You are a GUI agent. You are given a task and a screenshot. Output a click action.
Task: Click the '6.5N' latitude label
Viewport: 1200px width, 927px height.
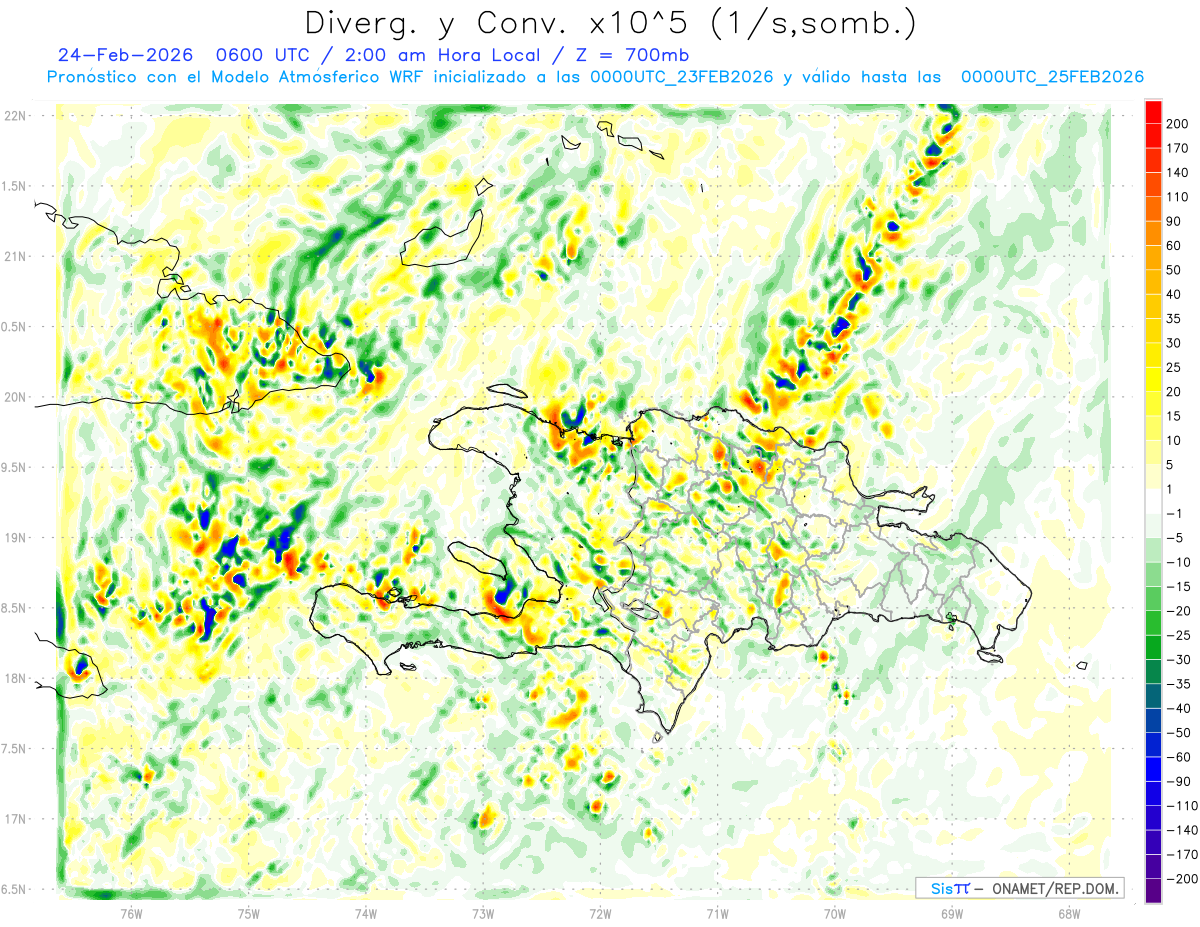click(x=15, y=889)
